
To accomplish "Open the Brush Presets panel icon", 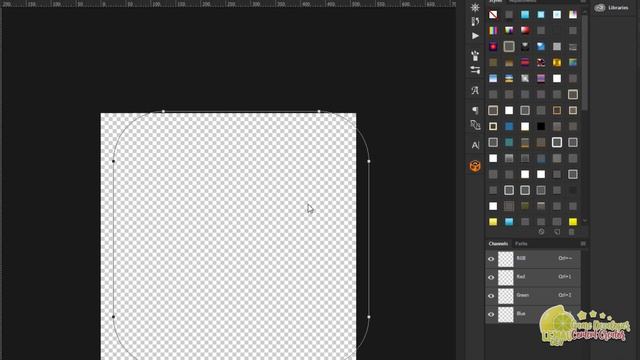I will pos(475,55).
